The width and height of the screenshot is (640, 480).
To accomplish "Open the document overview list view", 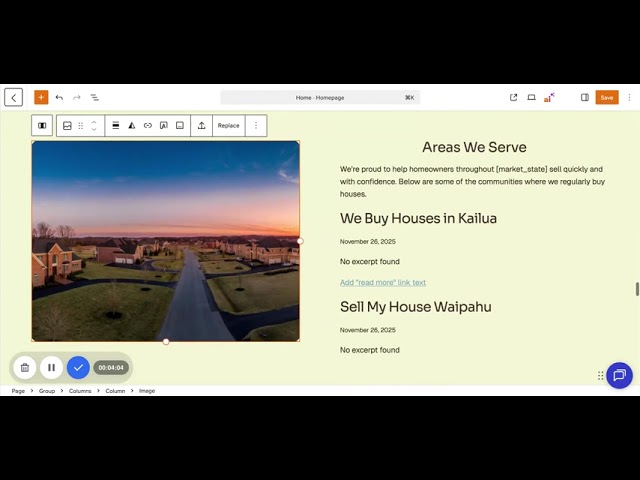I will tap(94, 98).
